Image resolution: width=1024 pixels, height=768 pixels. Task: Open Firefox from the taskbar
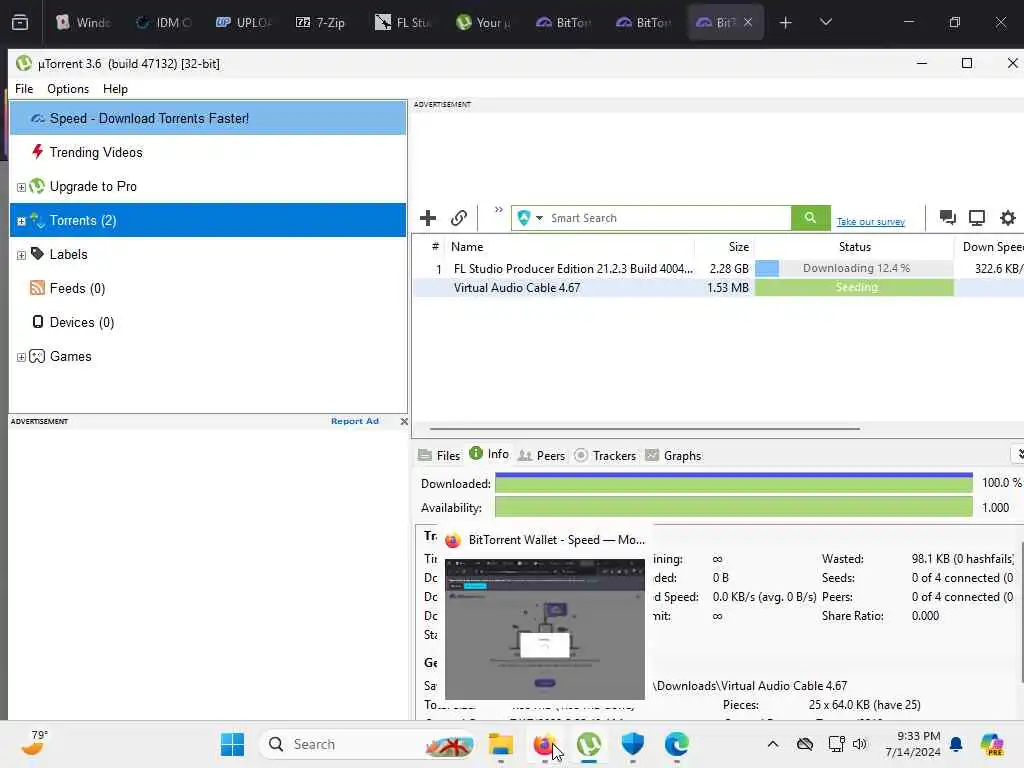[x=544, y=744]
